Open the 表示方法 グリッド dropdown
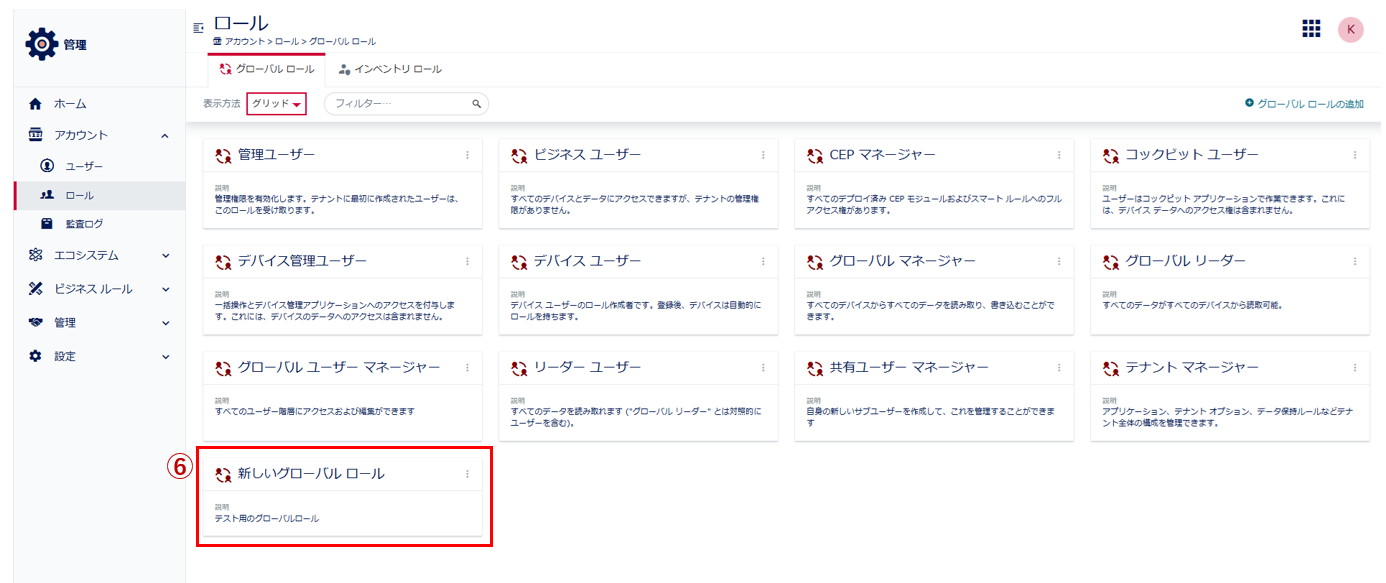Image resolution: width=1386 pixels, height=583 pixels. coord(276,104)
